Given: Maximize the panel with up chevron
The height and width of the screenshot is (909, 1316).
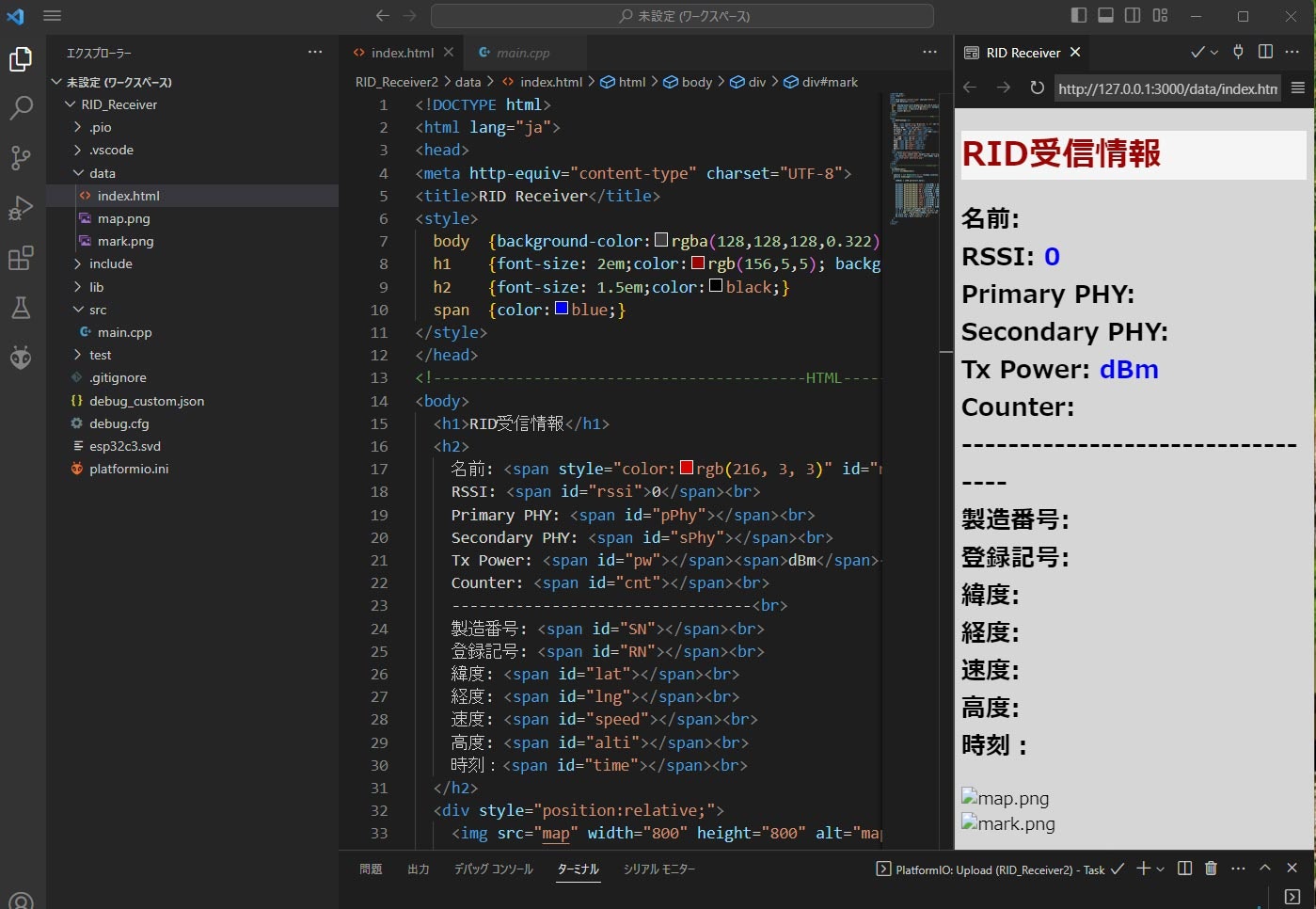Looking at the screenshot, I should pyautogui.click(x=1265, y=869).
